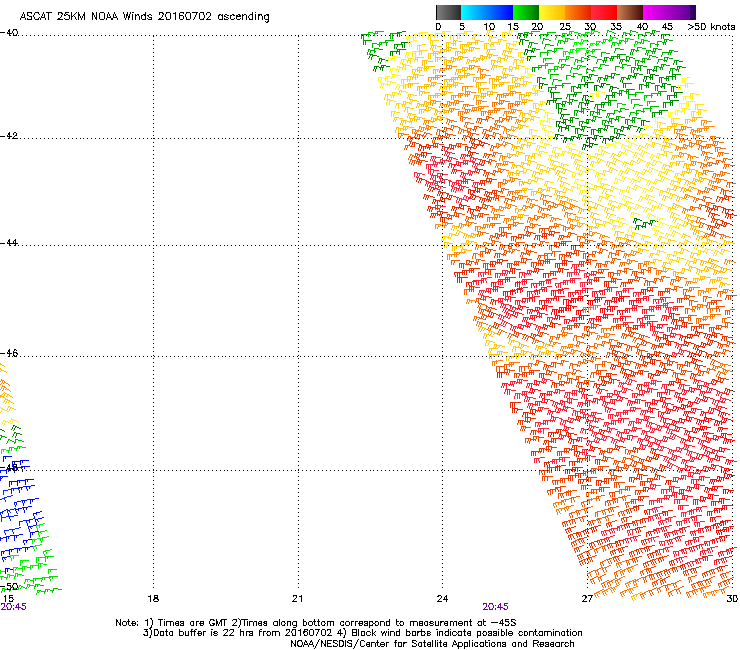Click the 'NOAA/NESDIS/Center for Satellite Applications and Research' credit
Screen dimensions: 740x650
coord(432,644)
